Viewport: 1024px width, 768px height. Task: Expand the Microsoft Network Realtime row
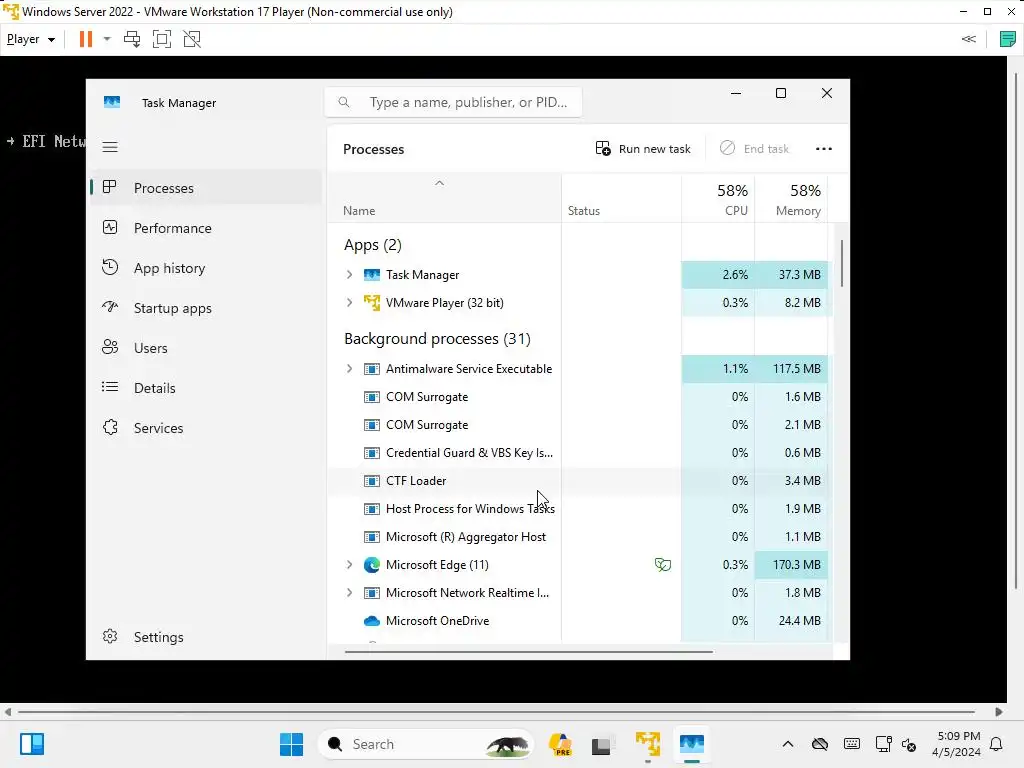[349, 593]
